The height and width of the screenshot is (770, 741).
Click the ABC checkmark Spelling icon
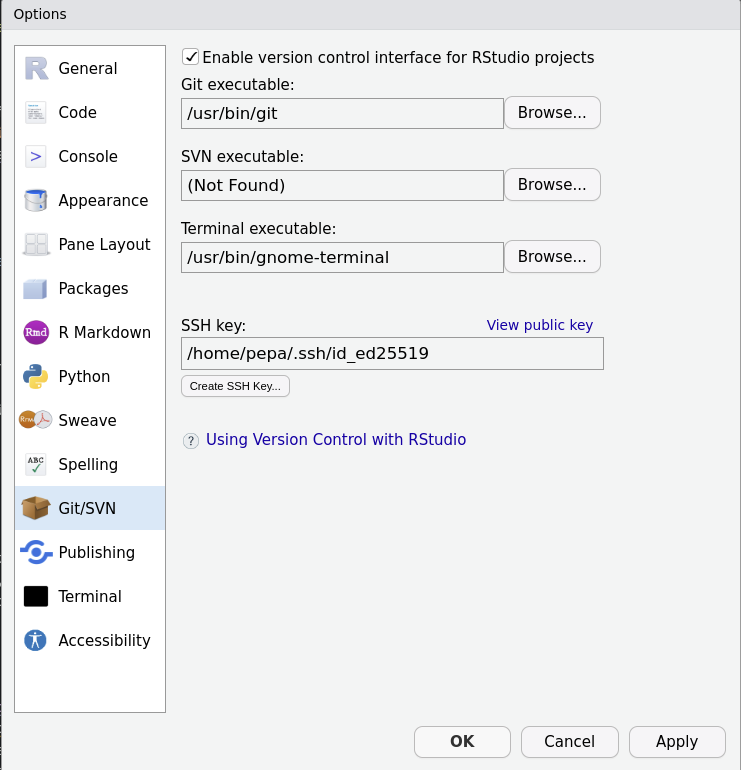pos(36,465)
